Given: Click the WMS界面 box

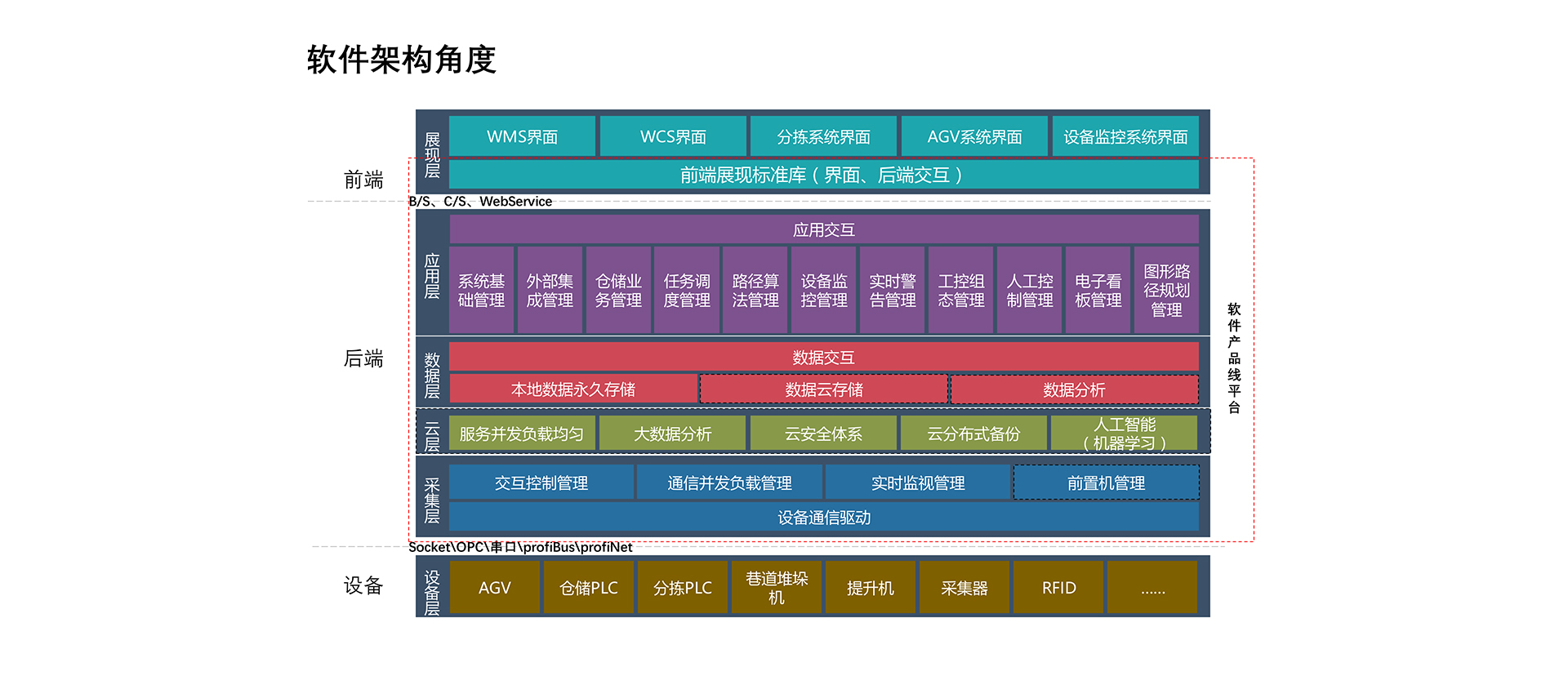Looking at the screenshot, I should tap(523, 136).
